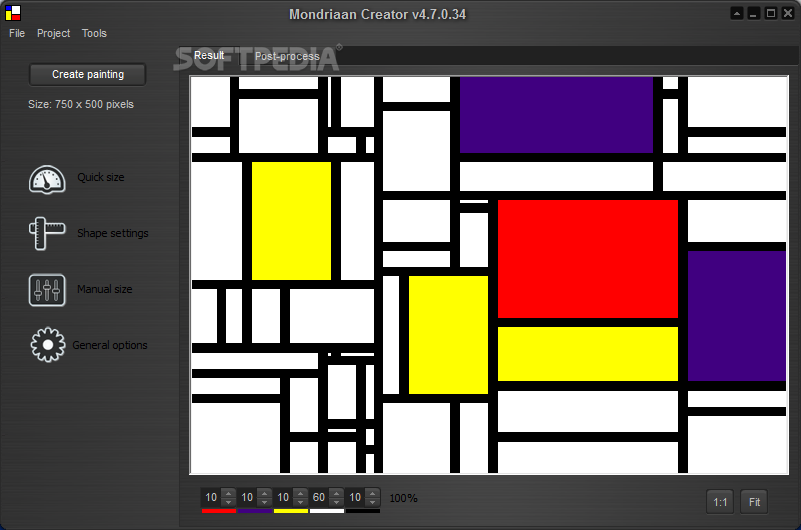Click the Create painting button
The width and height of the screenshot is (801, 530).
88,75
